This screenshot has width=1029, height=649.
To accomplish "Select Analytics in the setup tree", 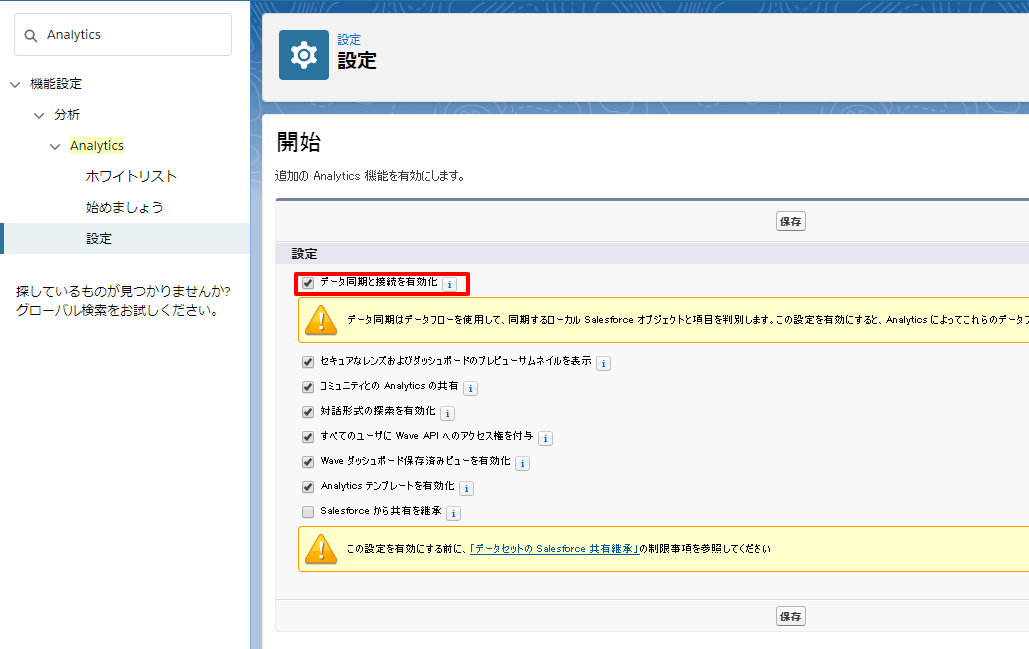I will [97, 146].
